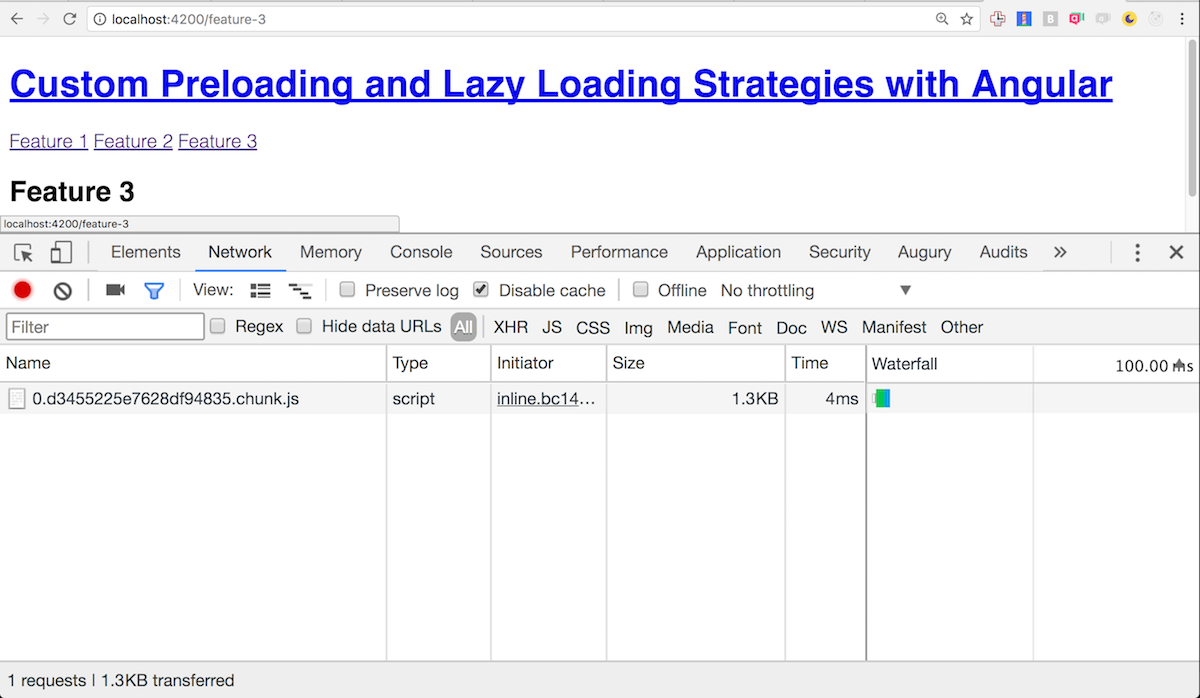Switch to the Memory tab
This screenshot has width=1200, height=698.
(331, 252)
